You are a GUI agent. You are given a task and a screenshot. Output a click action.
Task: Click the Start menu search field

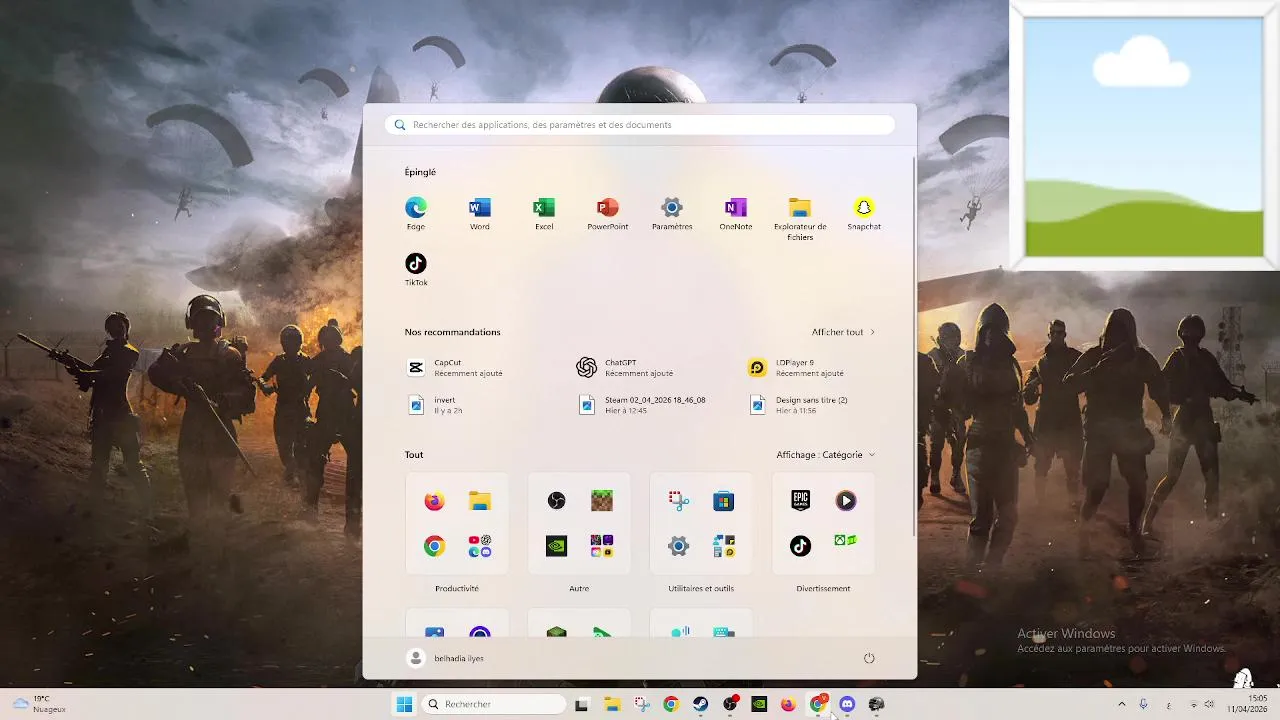point(640,125)
